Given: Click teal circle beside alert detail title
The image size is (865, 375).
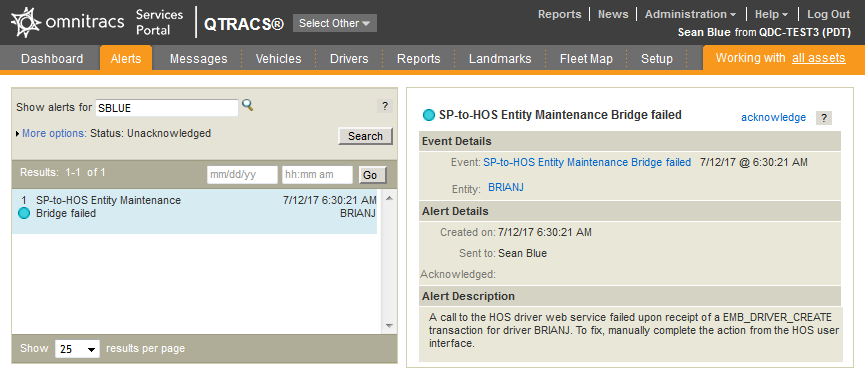Looking at the screenshot, I should 429,115.
